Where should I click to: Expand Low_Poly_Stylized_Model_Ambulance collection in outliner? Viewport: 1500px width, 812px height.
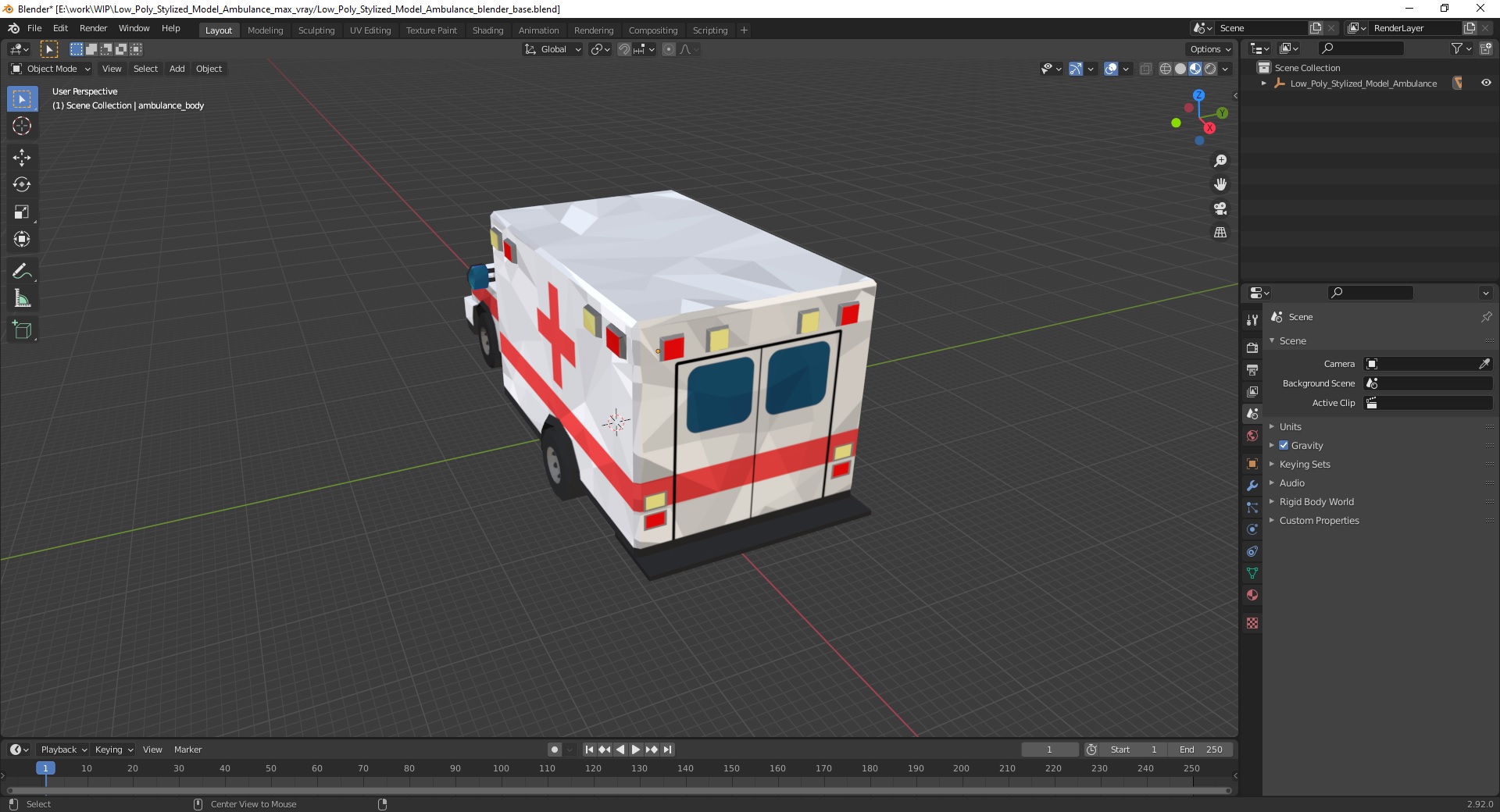point(1263,83)
